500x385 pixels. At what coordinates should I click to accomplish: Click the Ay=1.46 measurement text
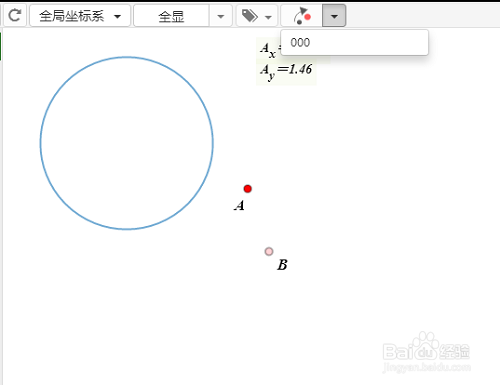286,71
